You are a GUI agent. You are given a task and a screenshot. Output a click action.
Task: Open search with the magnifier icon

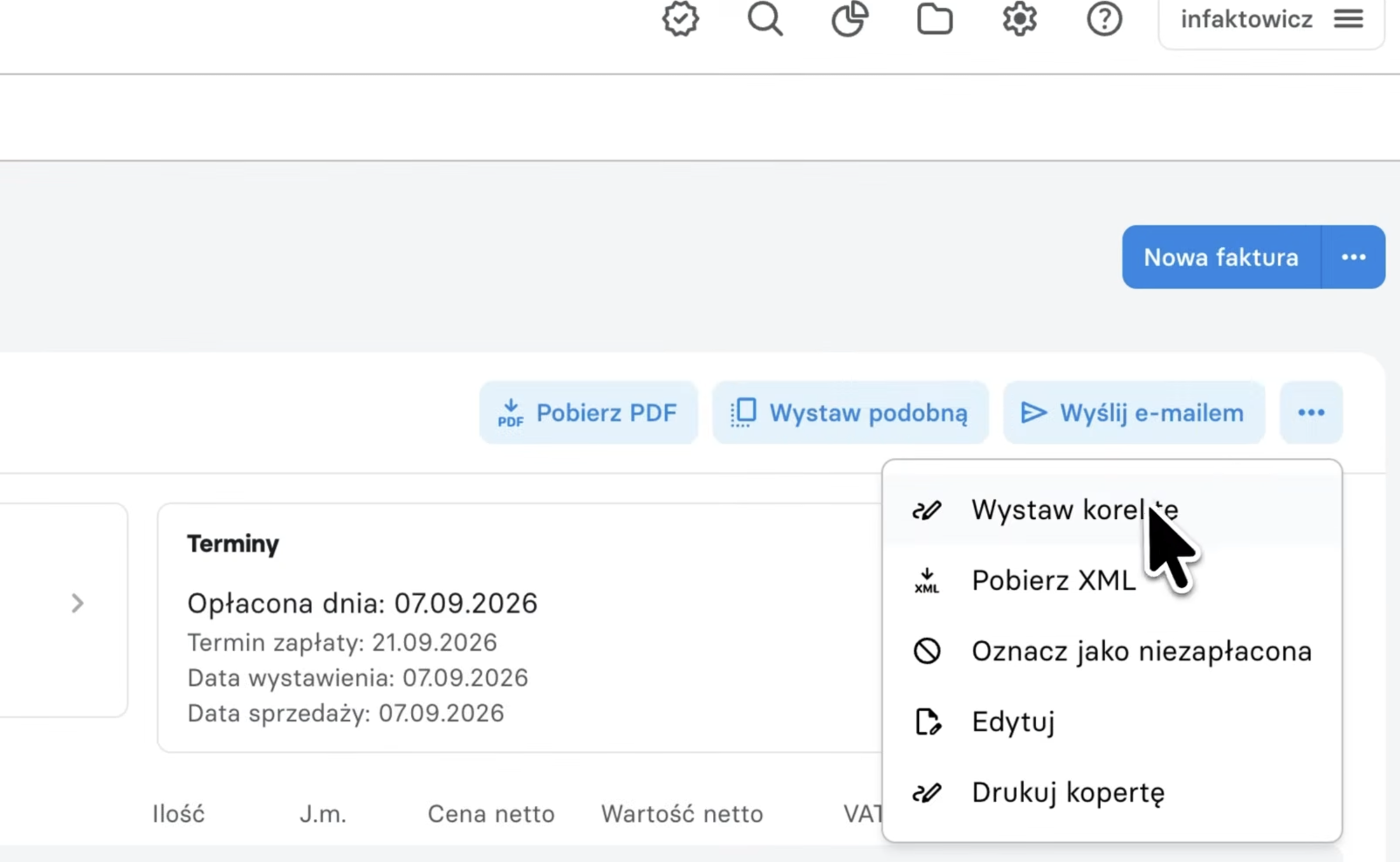point(765,19)
